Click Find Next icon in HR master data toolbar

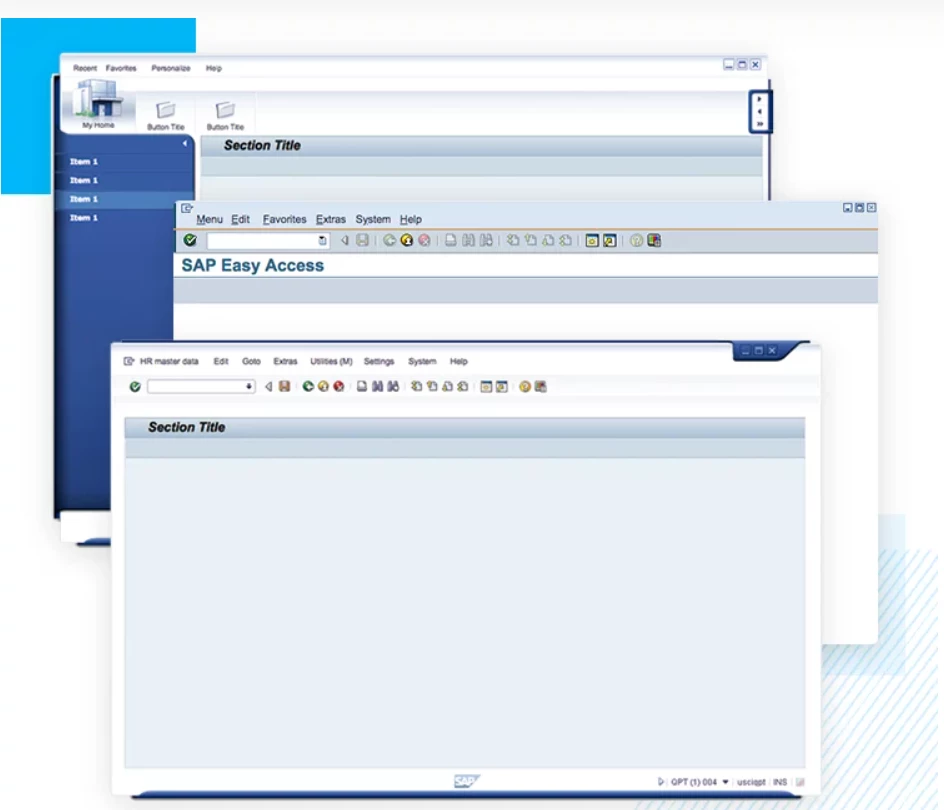tap(393, 387)
